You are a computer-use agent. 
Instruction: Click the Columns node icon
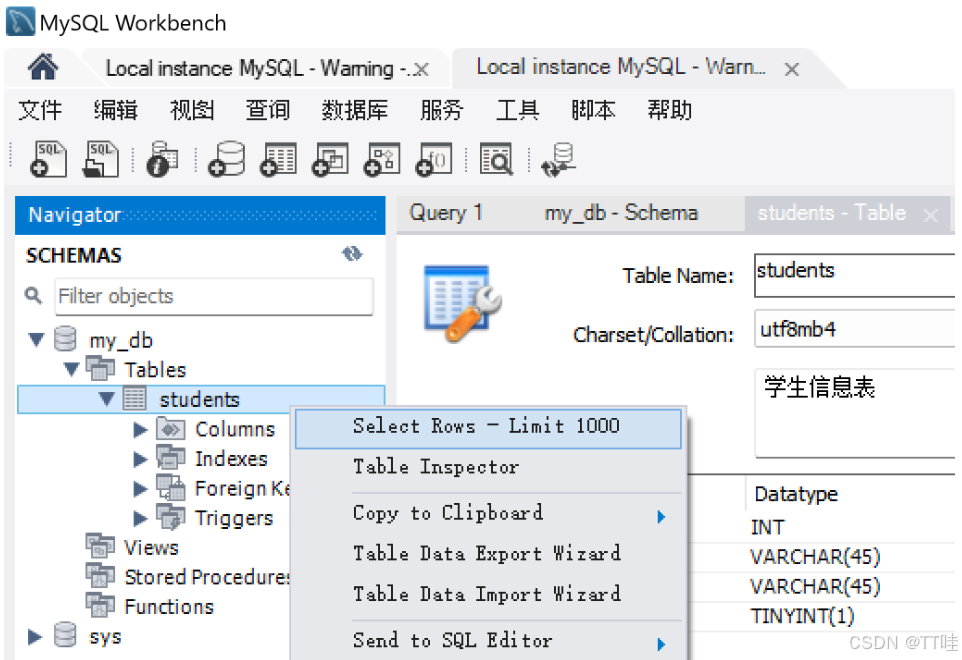point(171,428)
